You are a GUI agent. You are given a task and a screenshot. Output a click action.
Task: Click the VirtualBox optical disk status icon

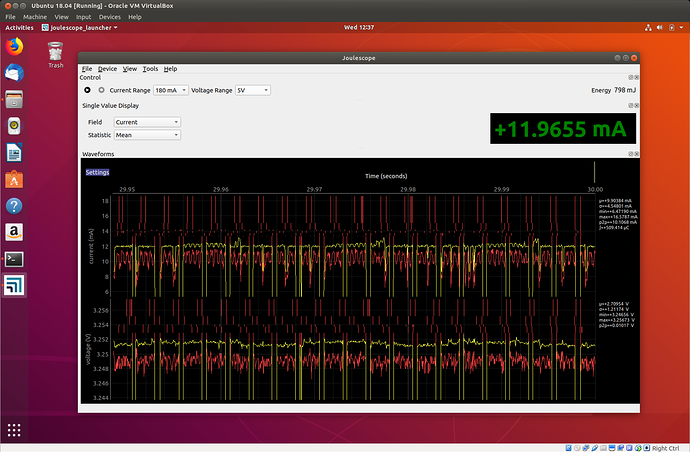[577, 448]
